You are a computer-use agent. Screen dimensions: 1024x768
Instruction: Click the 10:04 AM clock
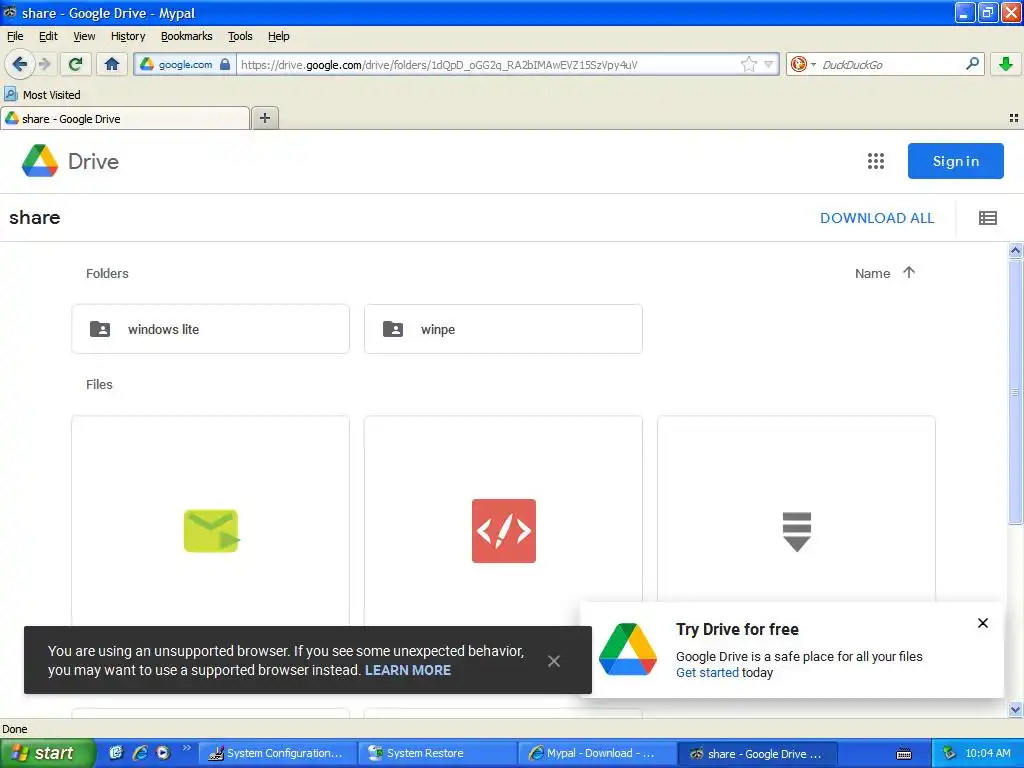click(x=987, y=754)
